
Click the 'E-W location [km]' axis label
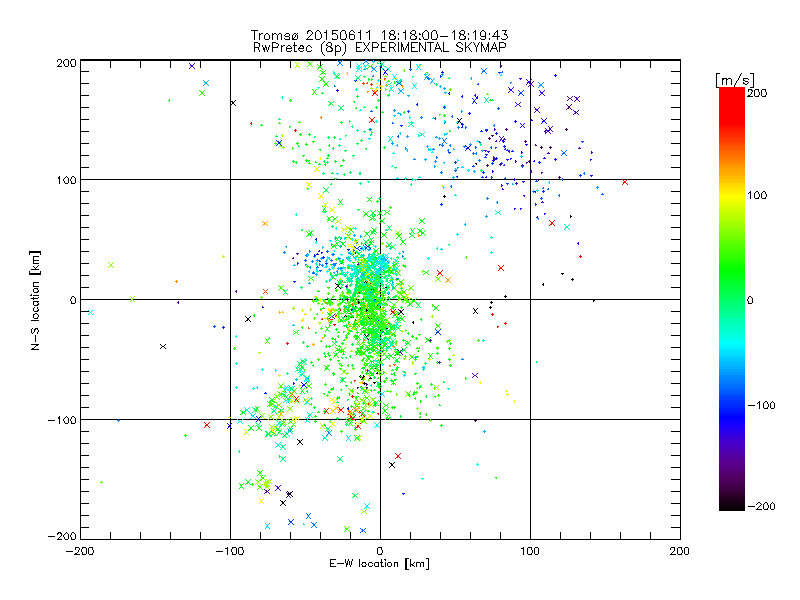pyautogui.click(x=379, y=564)
